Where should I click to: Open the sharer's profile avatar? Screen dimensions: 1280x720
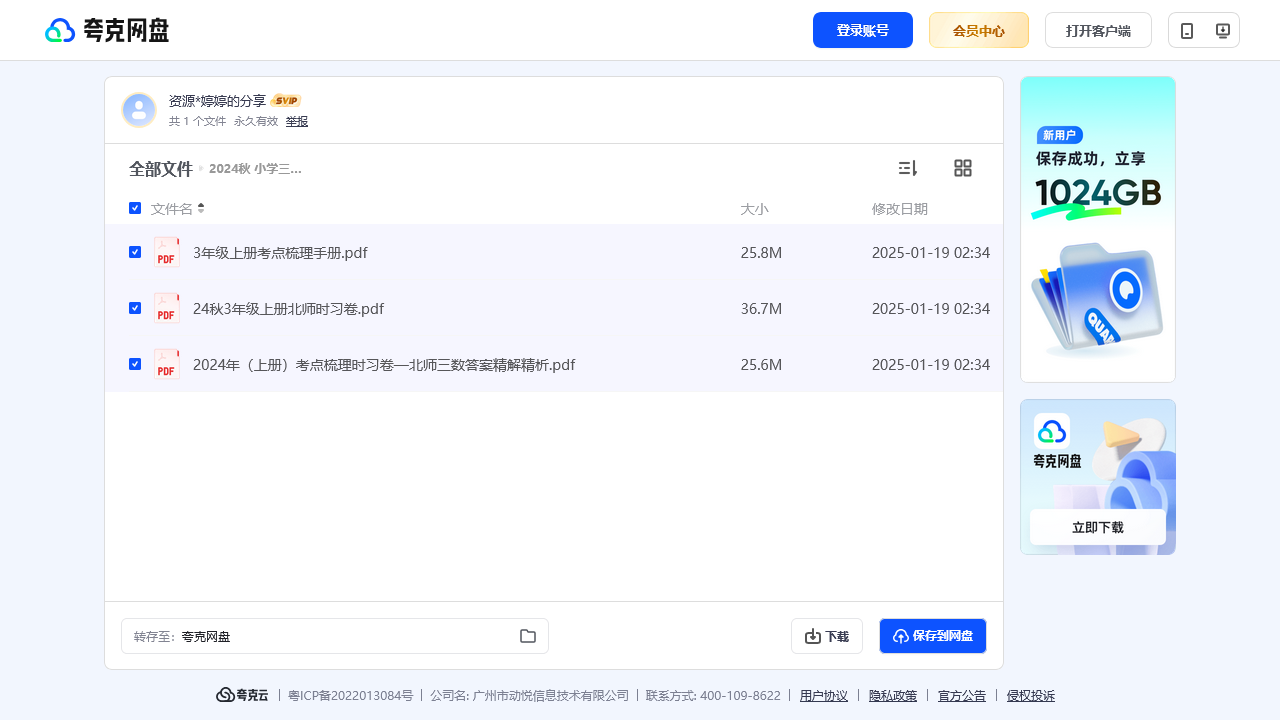tap(139, 110)
